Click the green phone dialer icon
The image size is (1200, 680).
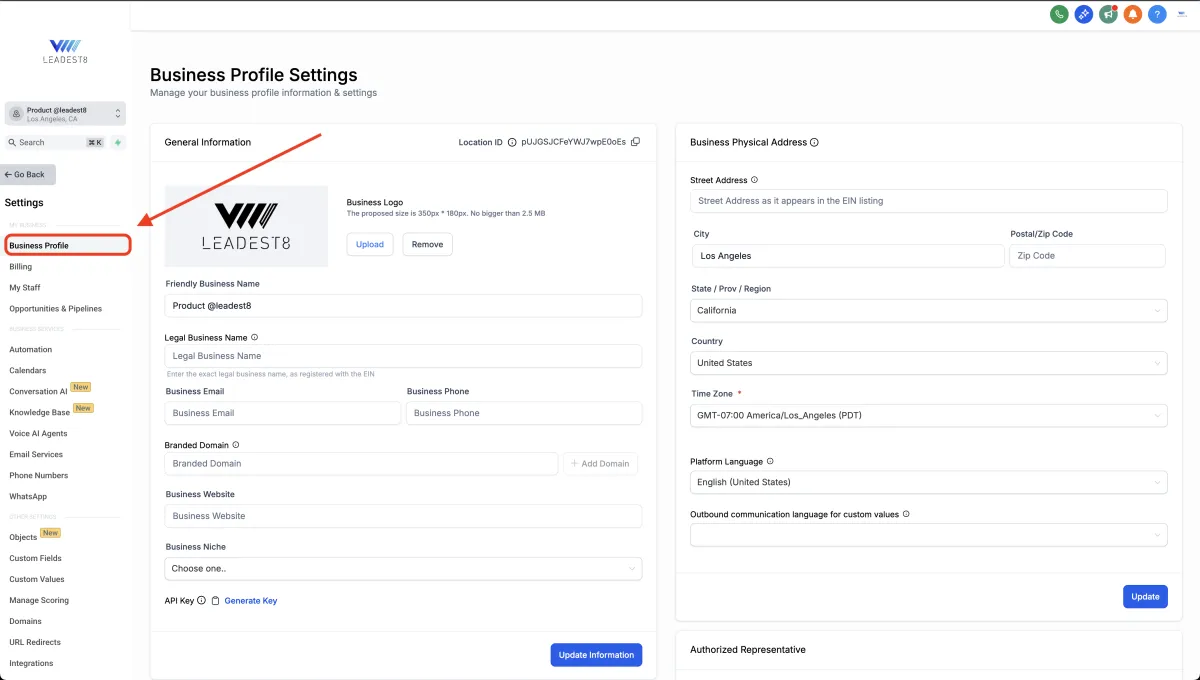point(1059,14)
